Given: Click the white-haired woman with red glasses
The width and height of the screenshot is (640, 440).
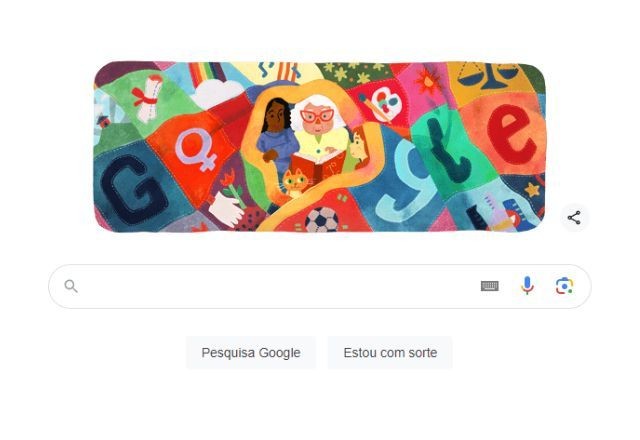Looking at the screenshot, I should pyautogui.click(x=320, y=129).
